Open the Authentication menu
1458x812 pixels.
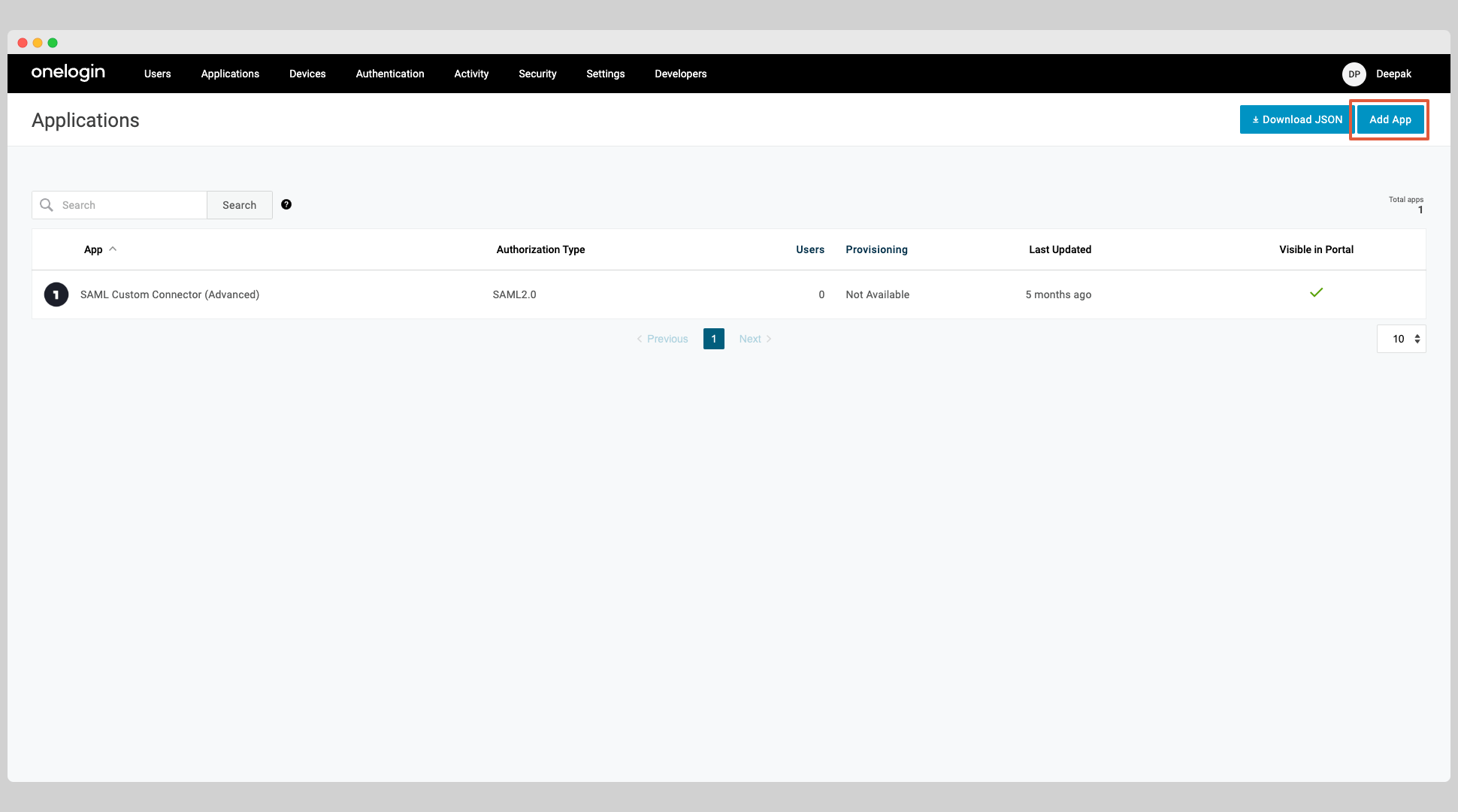(389, 74)
